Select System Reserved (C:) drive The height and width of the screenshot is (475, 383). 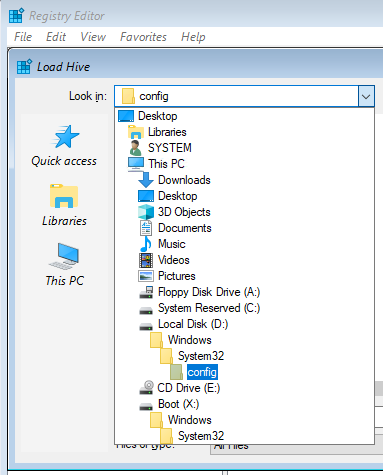244,308
